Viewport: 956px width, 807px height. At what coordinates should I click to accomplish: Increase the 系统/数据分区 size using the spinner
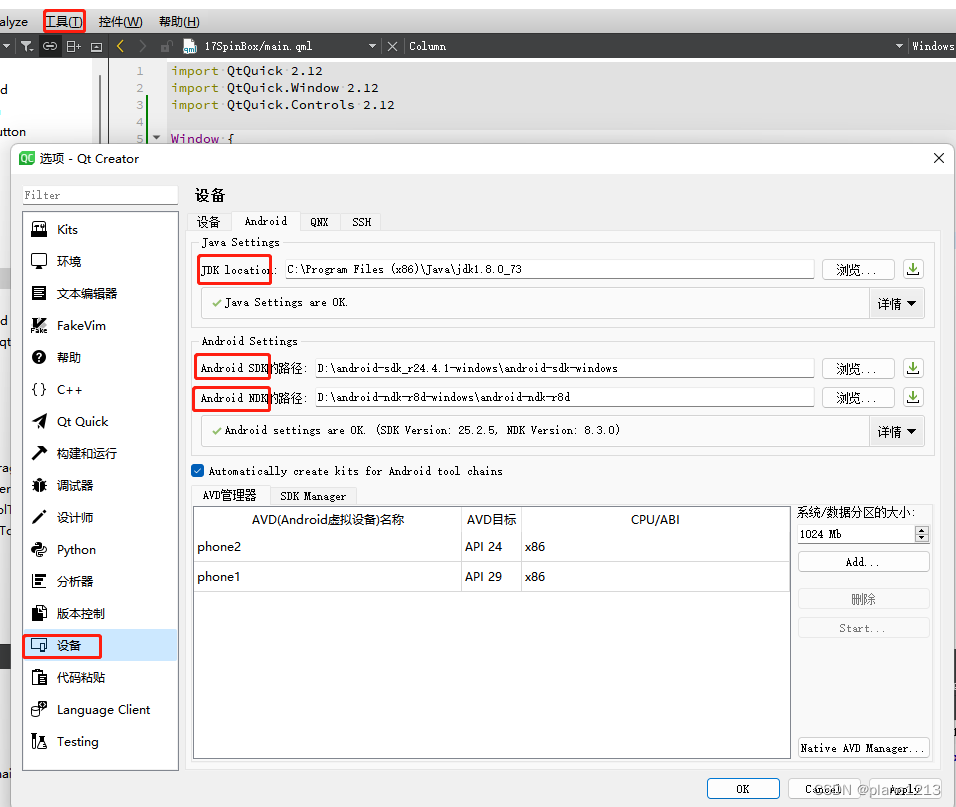922,529
